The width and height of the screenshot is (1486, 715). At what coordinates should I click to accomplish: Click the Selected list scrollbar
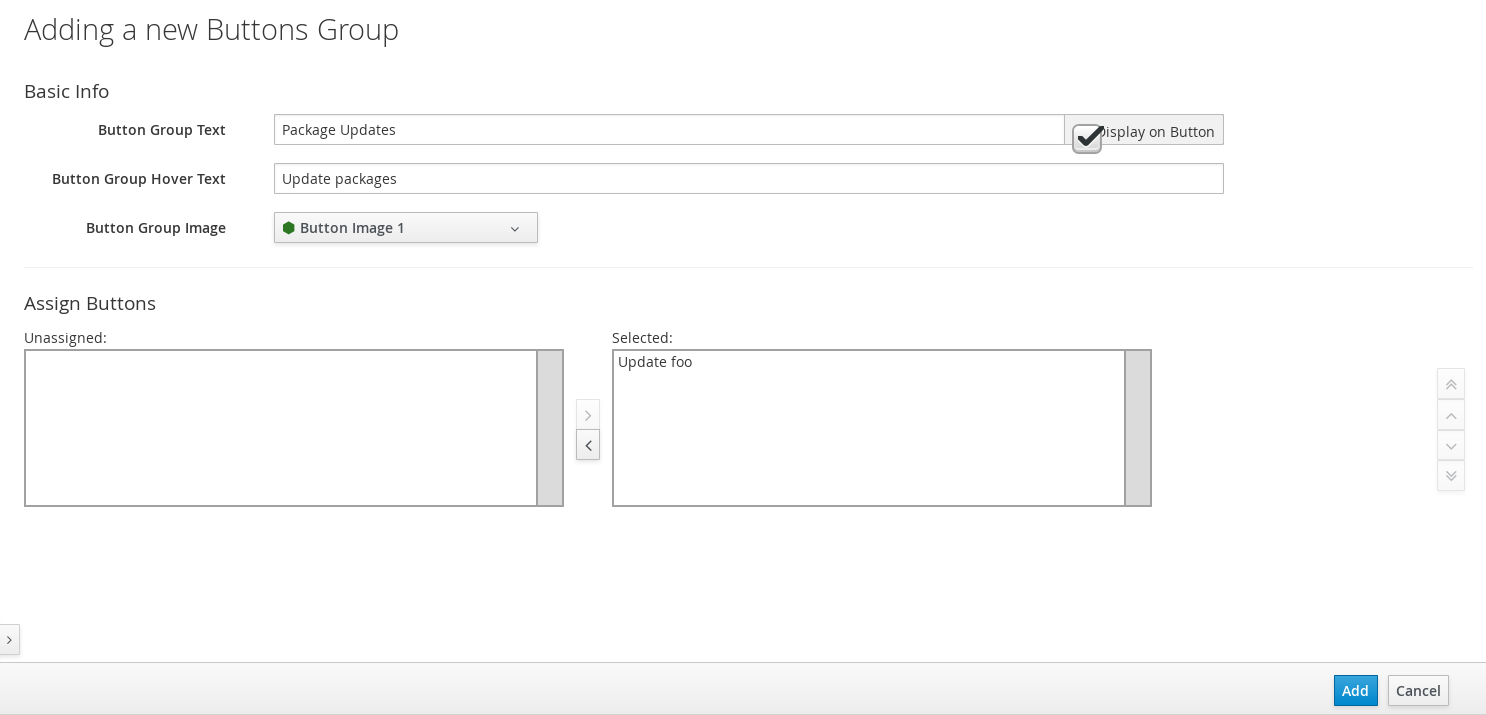1138,428
